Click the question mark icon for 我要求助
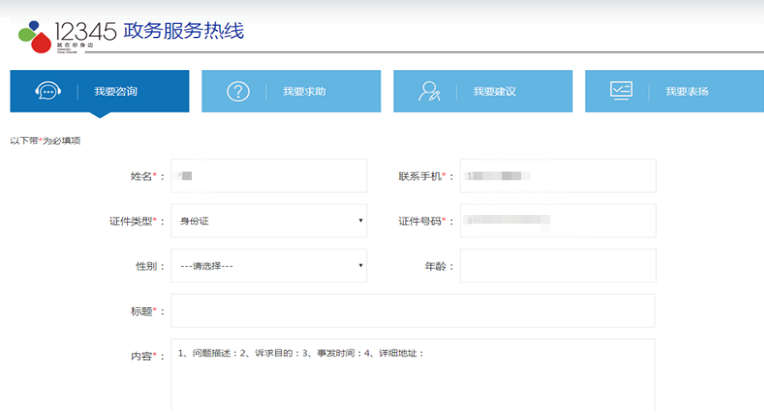This screenshot has width=764, height=418. pos(238,91)
